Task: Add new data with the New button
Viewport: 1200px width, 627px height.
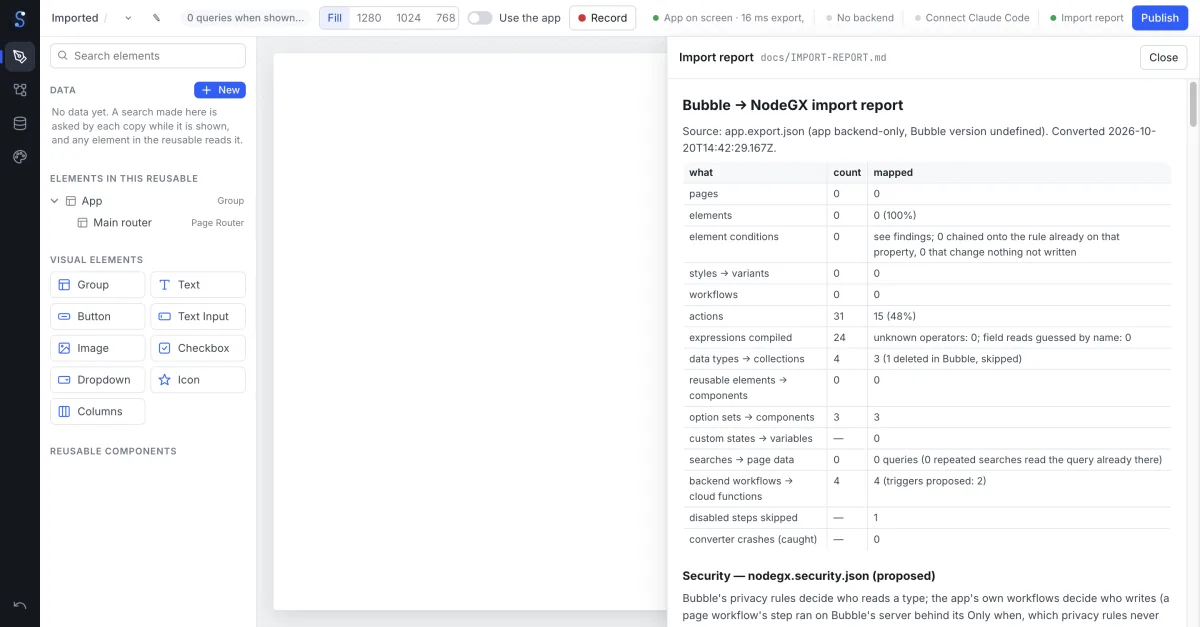Action: pos(220,90)
